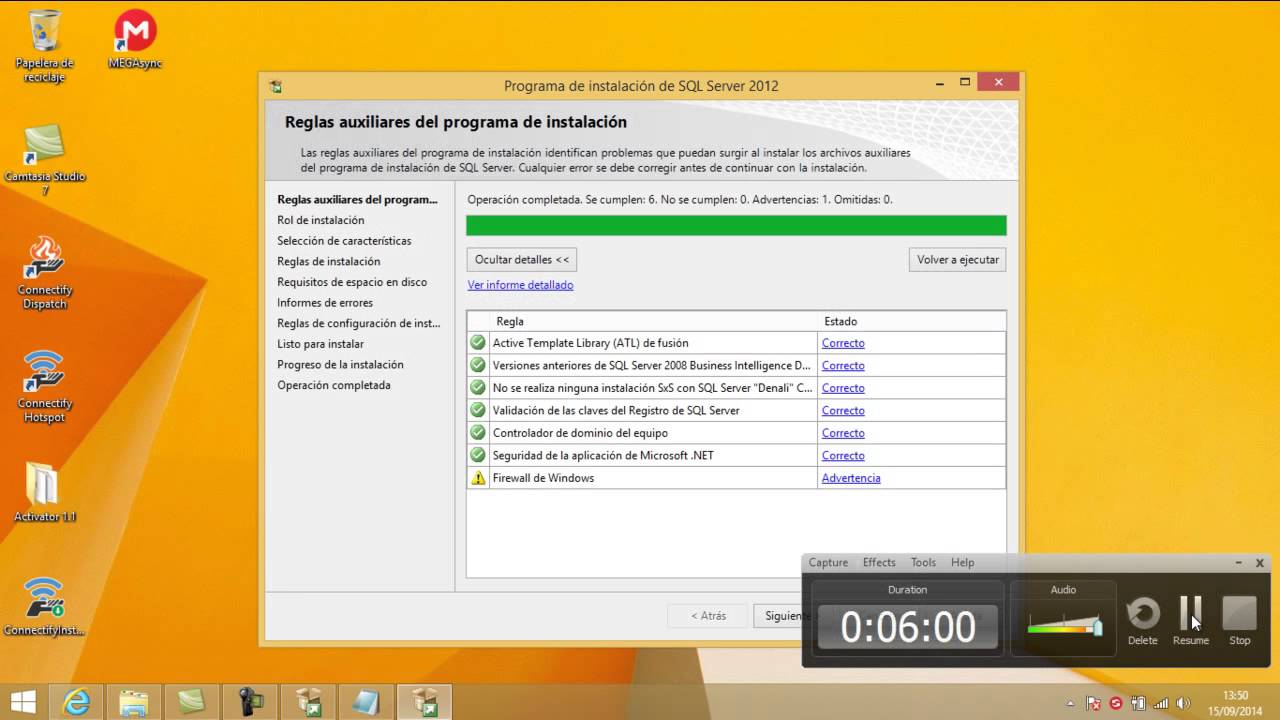
Task: Select the Informes de errores step
Action: pos(325,303)
